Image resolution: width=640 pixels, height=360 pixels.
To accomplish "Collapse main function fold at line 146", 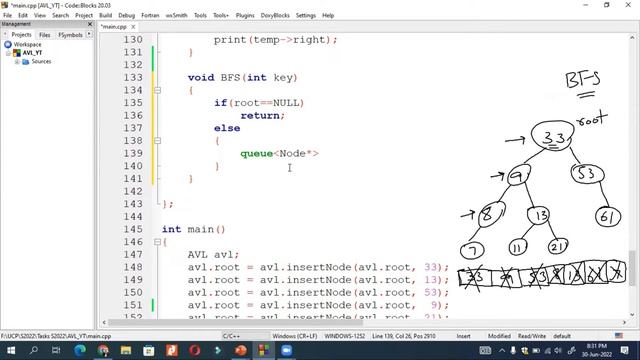I will 158,242.
